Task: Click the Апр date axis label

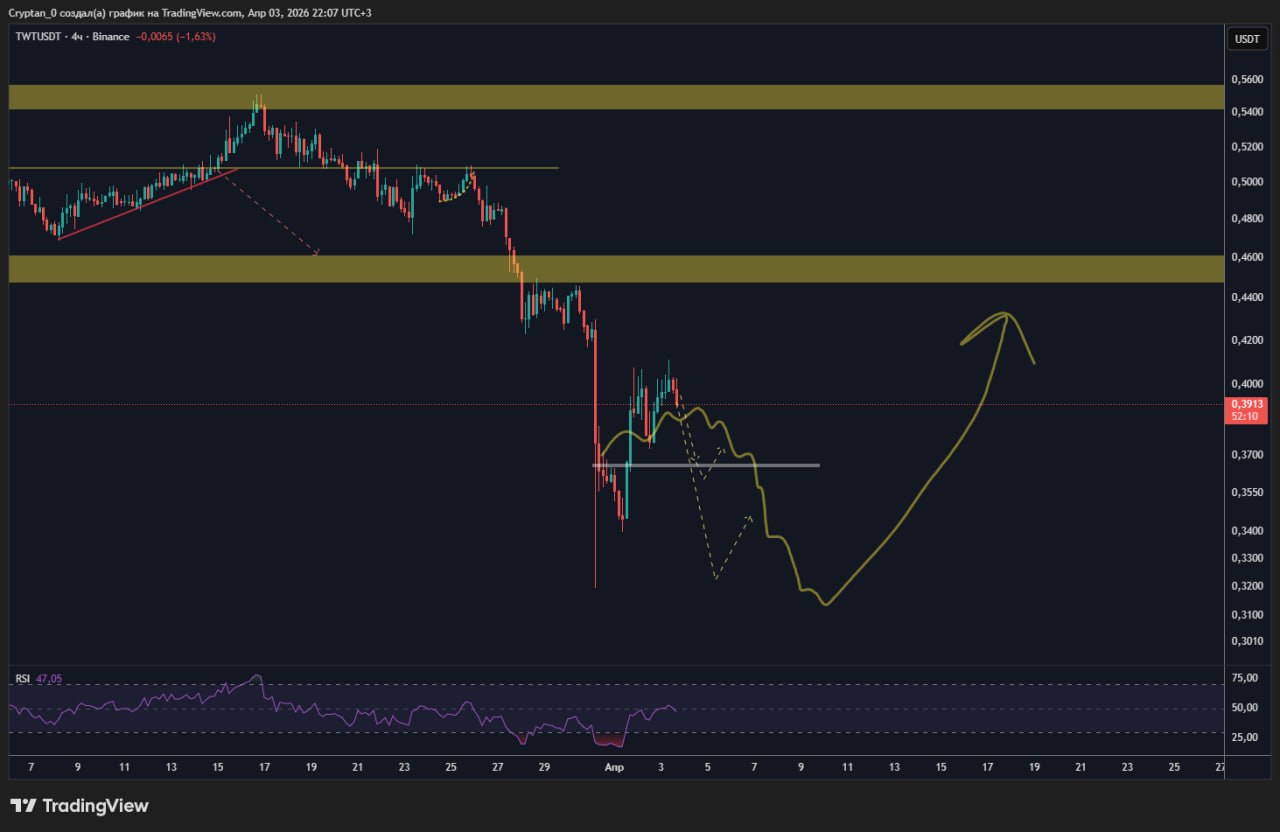Action: 615,767
